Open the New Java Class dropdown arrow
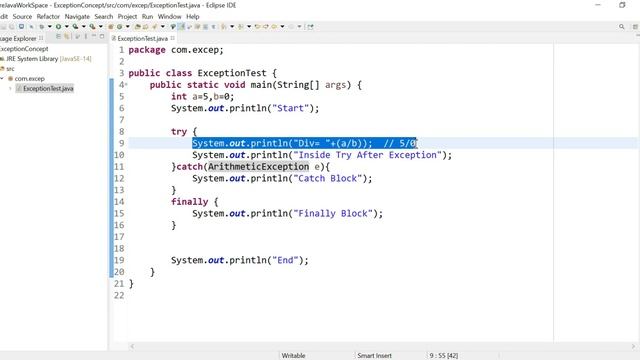Viewport: 640px width, 360px height. [x=128, y=27]
